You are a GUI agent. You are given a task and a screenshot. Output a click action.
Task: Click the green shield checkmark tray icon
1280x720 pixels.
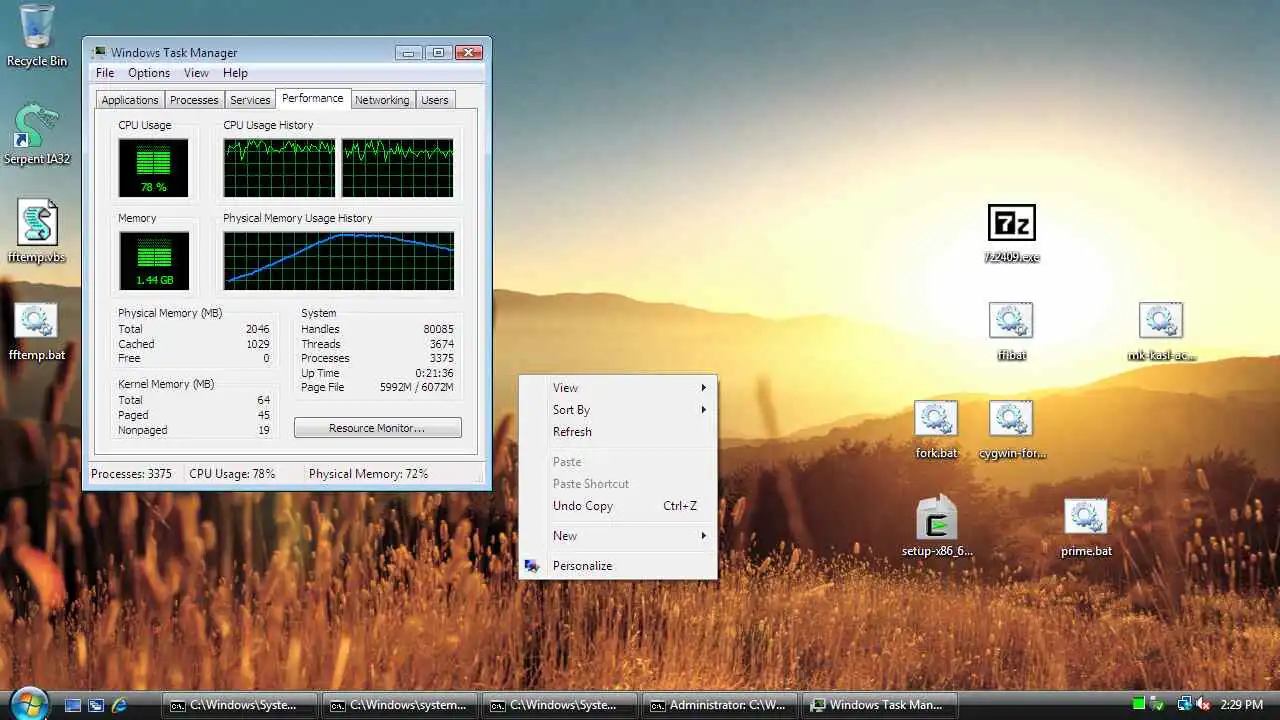pyautogui.click(x=1158, y=704)
